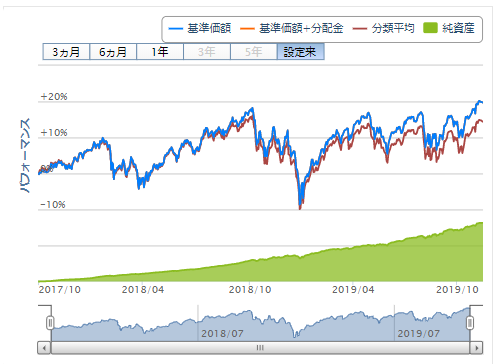494x364 pixels.
Task: Choose the 3年 period tab
Action: coord(207,52)
